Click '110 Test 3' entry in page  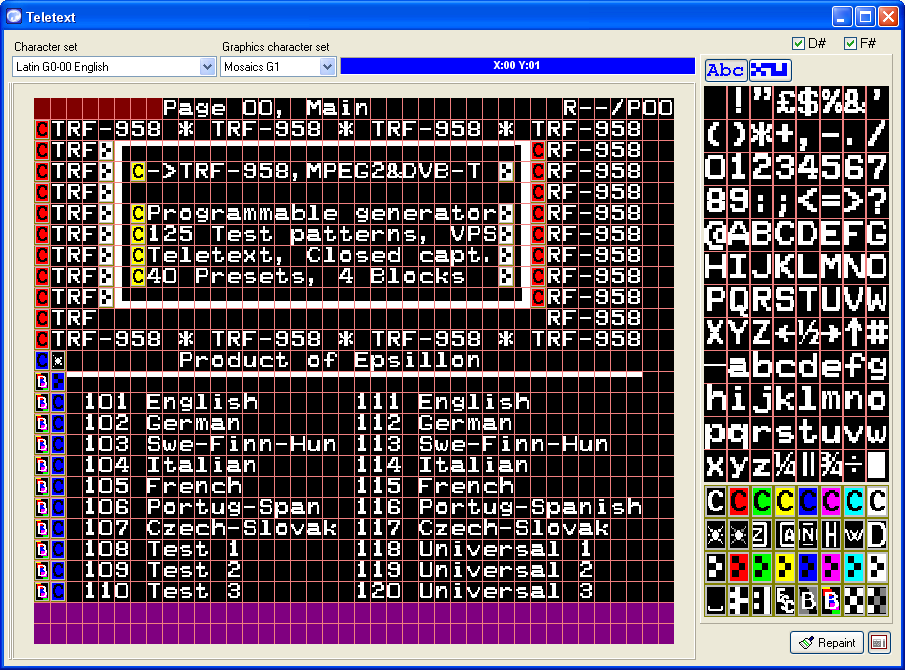163,591
